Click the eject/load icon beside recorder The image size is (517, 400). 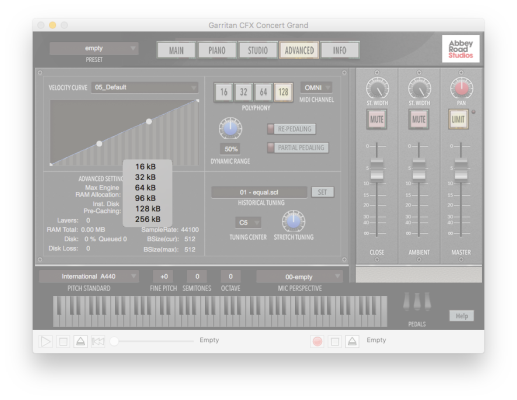pyautogui.click(x=352, y=341)
